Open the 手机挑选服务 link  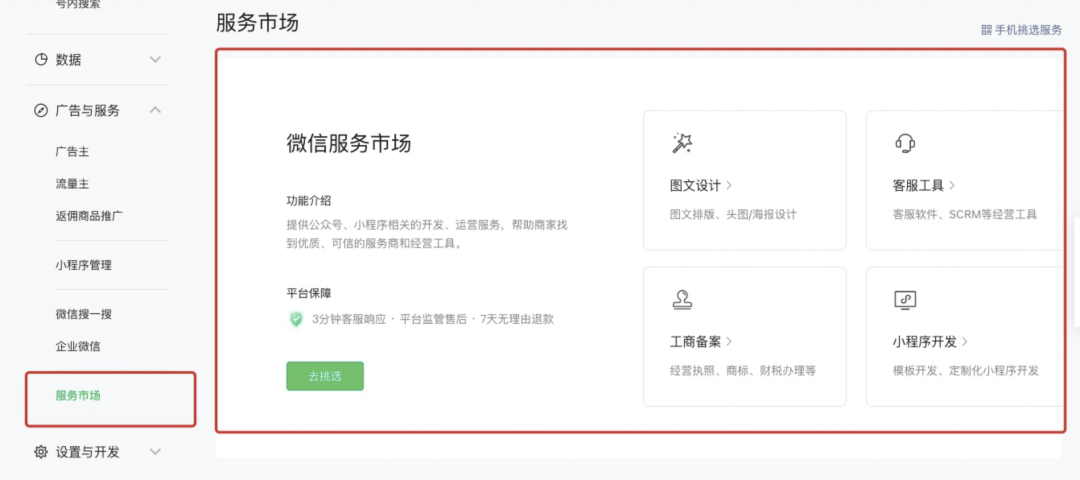pos(1028,30)
